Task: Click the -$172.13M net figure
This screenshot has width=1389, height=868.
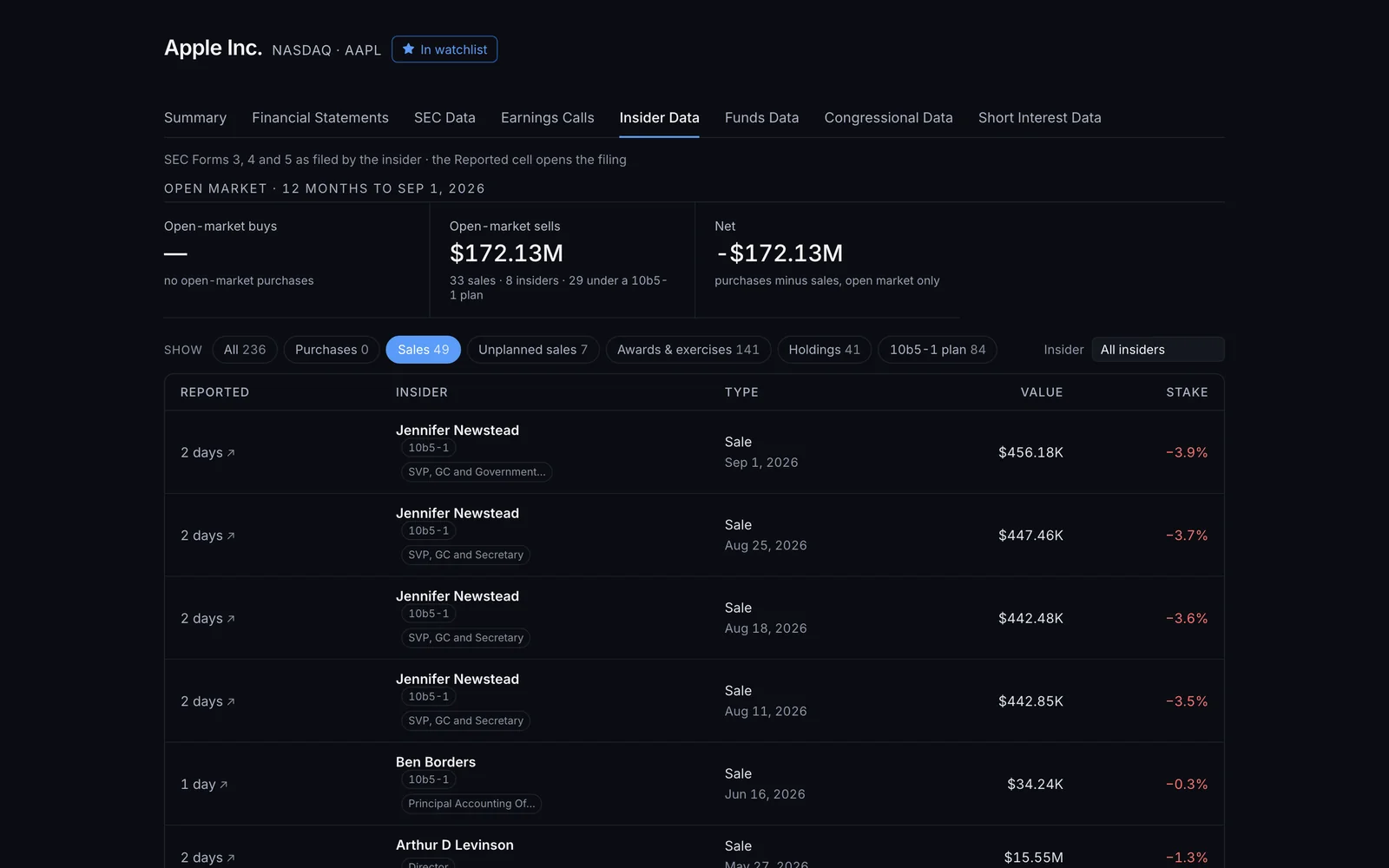Action: click(779, 253)
